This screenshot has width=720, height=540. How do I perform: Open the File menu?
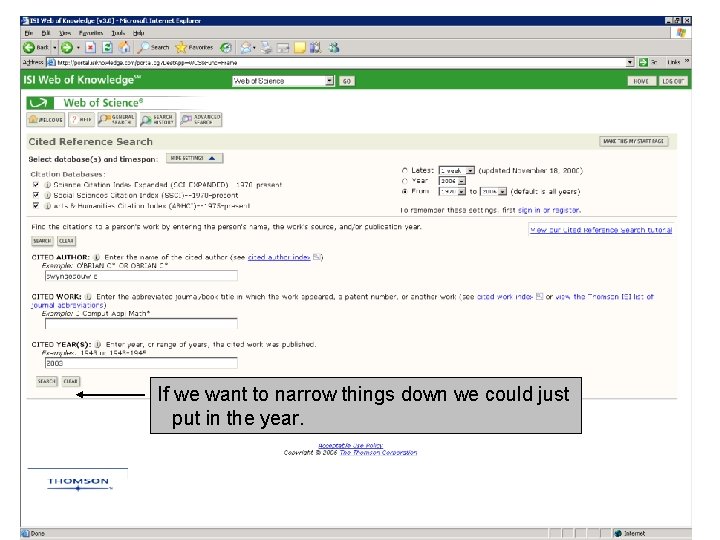(29, 33)
